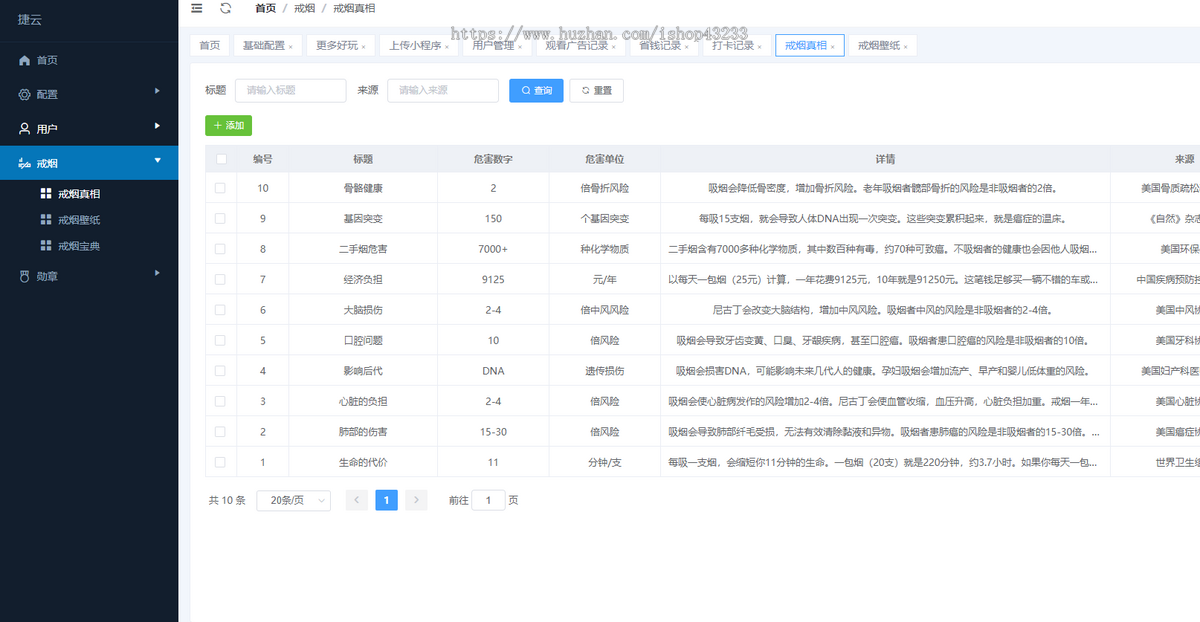Focus the 来源 search input field
Image resolution: width=1200 pixels, height=622 pixels.
[x=443, y=90]
